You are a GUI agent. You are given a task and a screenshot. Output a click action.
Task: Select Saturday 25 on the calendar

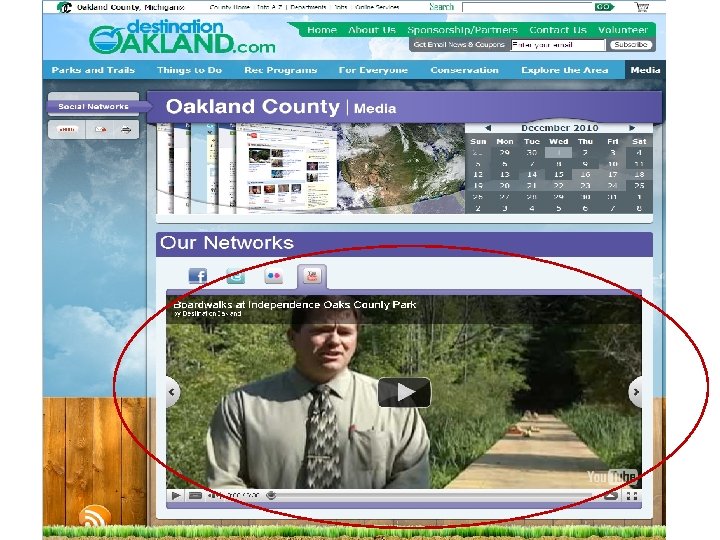pyautogui.click(x=639, y=186)
